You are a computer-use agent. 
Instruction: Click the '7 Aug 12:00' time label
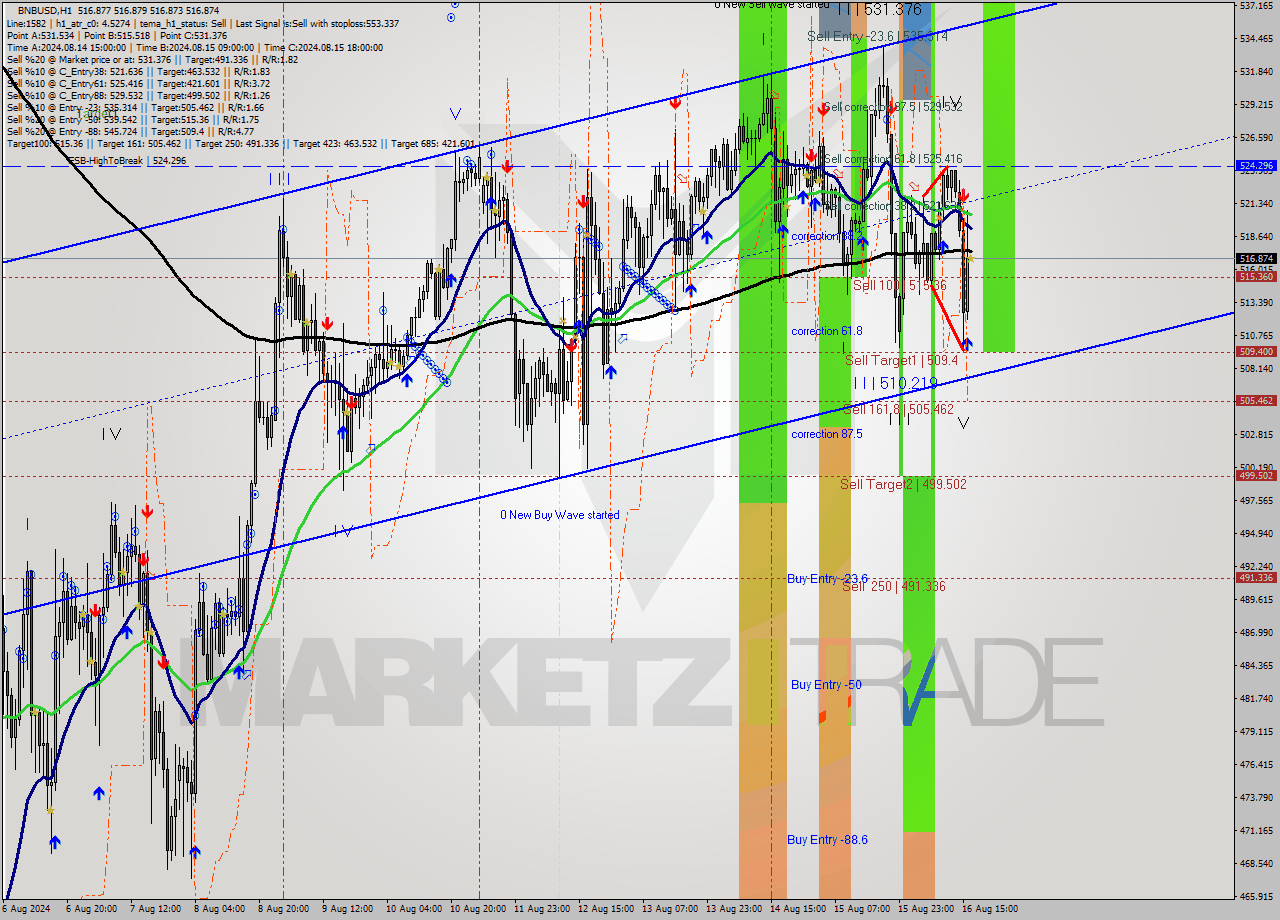pyautogui.click(x=155, y=909)
